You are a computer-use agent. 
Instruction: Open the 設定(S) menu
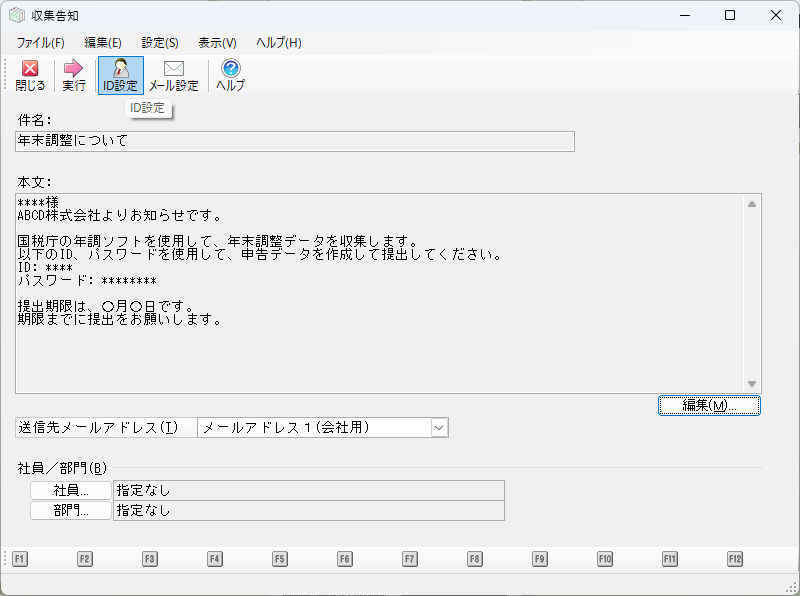160,43
